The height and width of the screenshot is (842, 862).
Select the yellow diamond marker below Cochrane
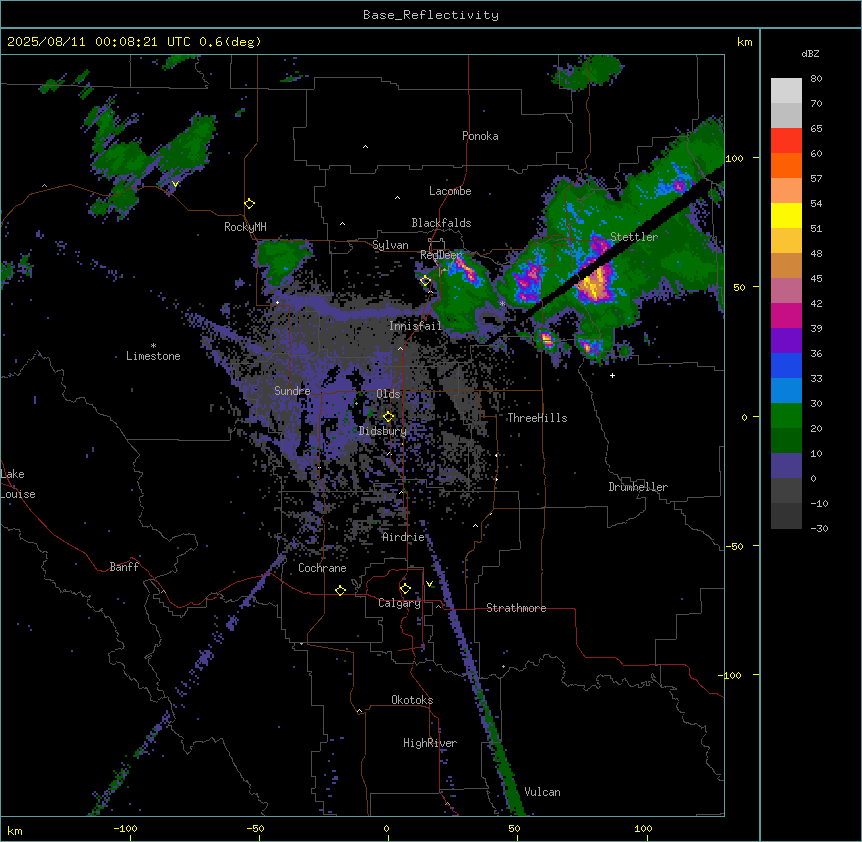coord(340,590)
